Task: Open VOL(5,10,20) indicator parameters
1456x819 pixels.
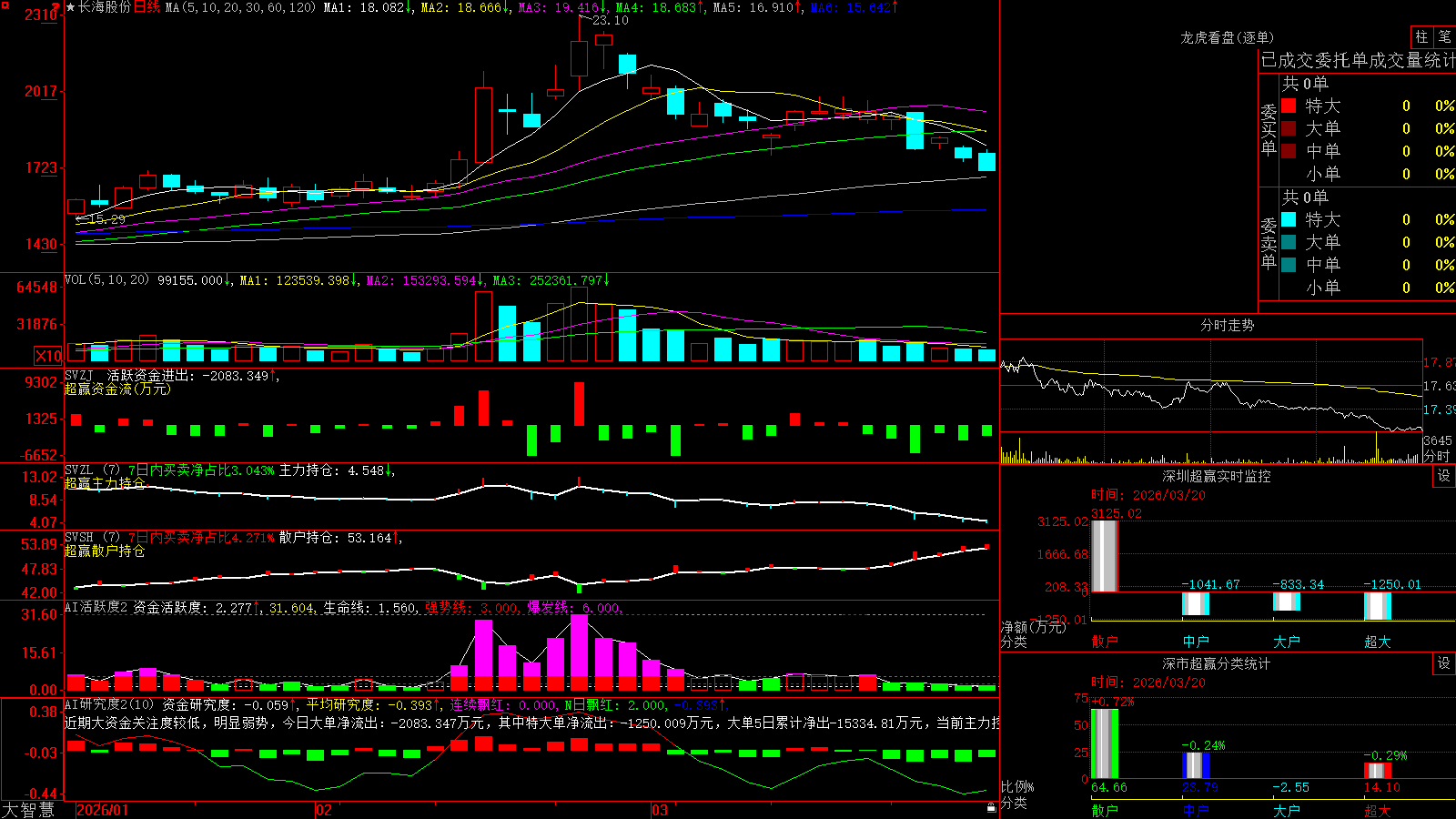Action: click(107, 280)
